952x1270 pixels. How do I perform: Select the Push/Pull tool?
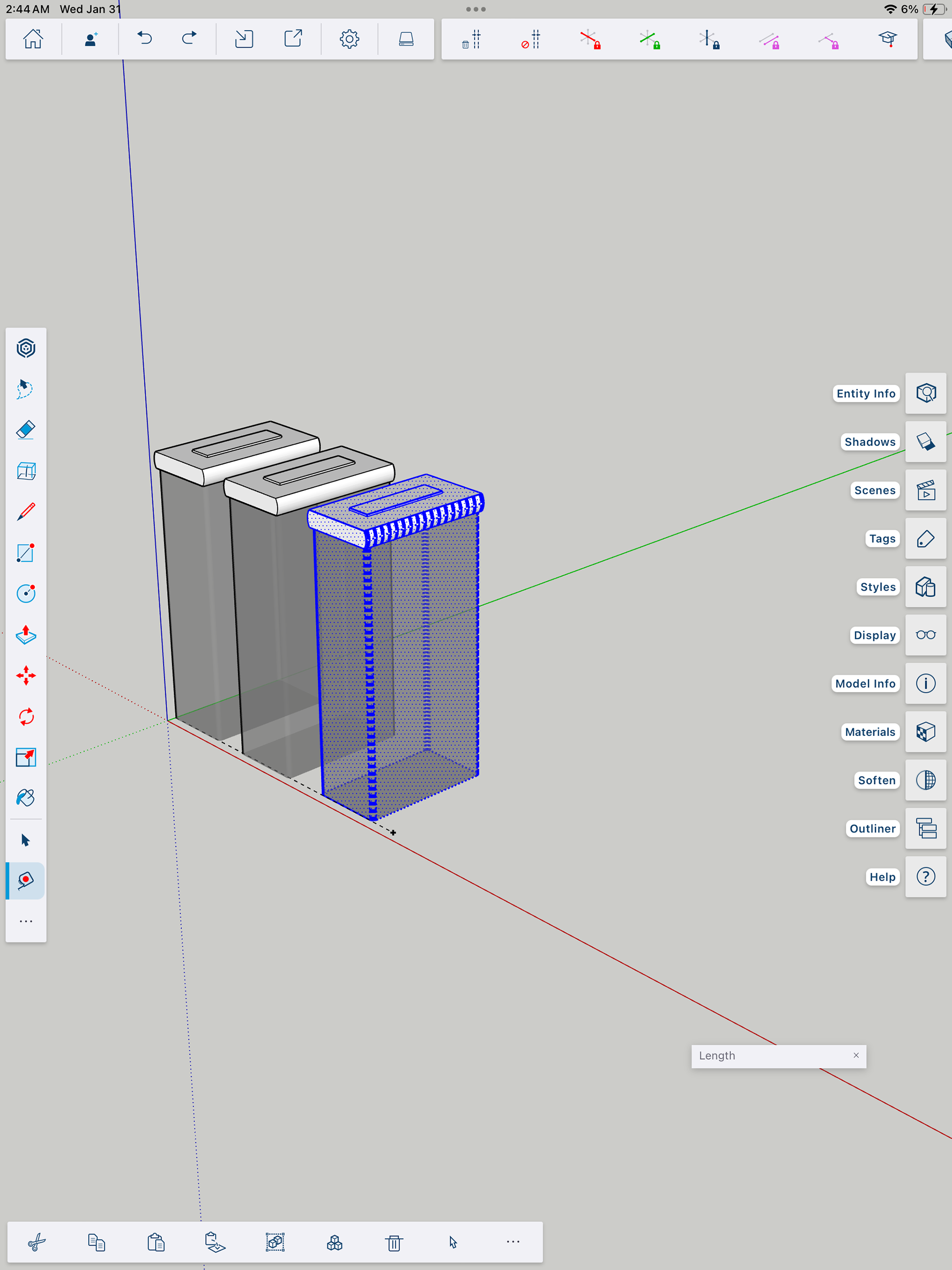[26, 635]
